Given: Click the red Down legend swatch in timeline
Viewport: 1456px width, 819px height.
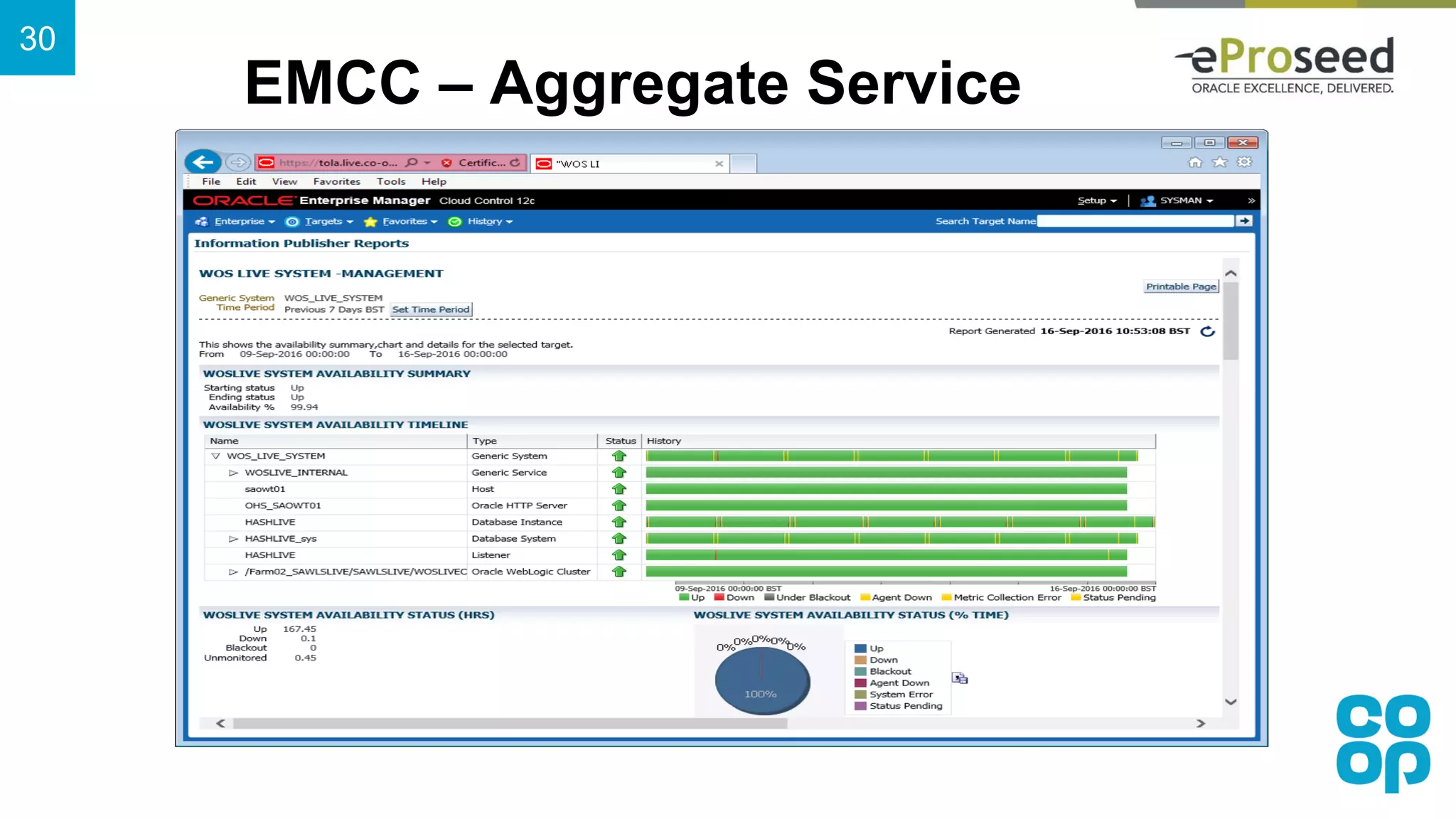Looking at the screenshot, I should point(719,597).
